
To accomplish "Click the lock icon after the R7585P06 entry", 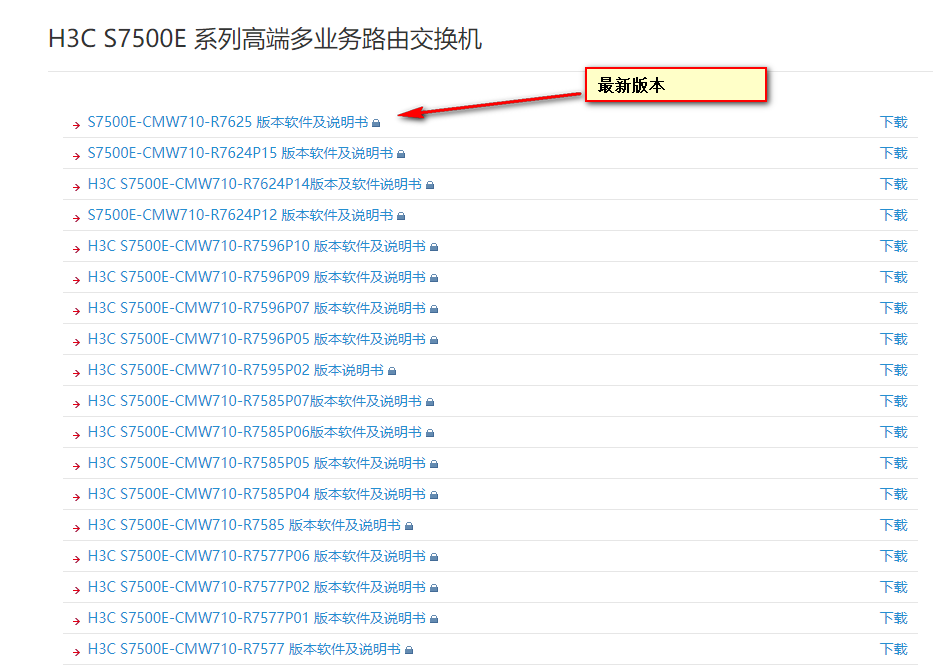I will [x=430, y=433].
